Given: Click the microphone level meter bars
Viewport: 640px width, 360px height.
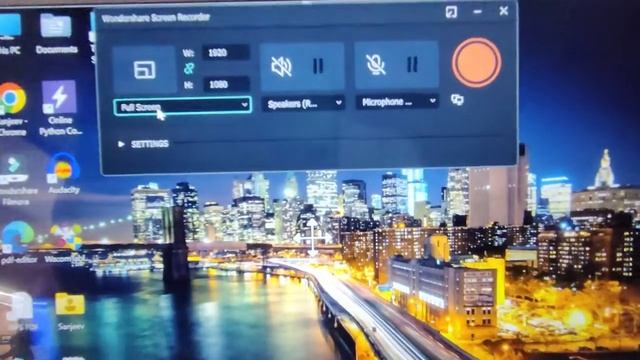Looking at the screenshot, I should pos(412,64).
